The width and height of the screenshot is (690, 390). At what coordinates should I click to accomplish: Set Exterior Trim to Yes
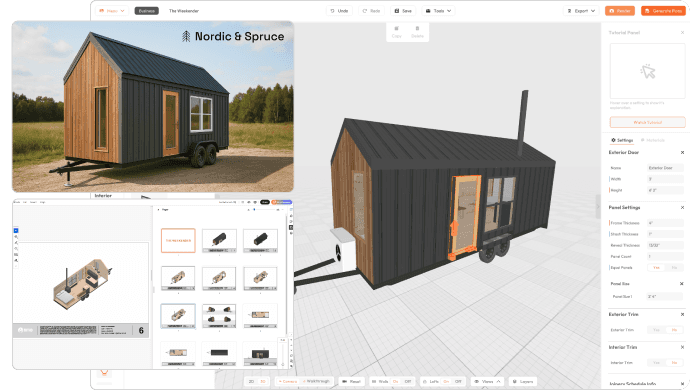point(656,330)
